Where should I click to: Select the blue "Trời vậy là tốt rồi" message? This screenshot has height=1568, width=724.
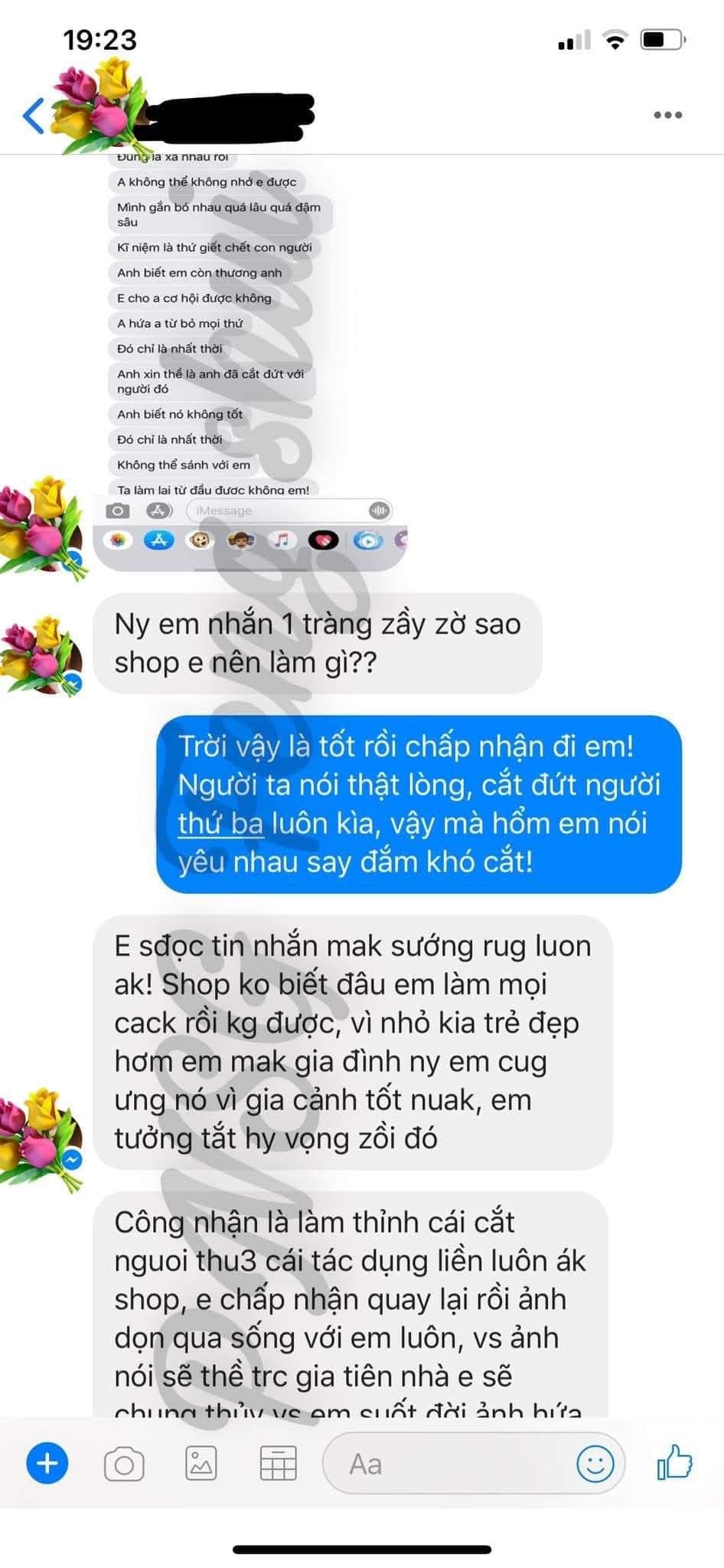(x=419, y=804)
